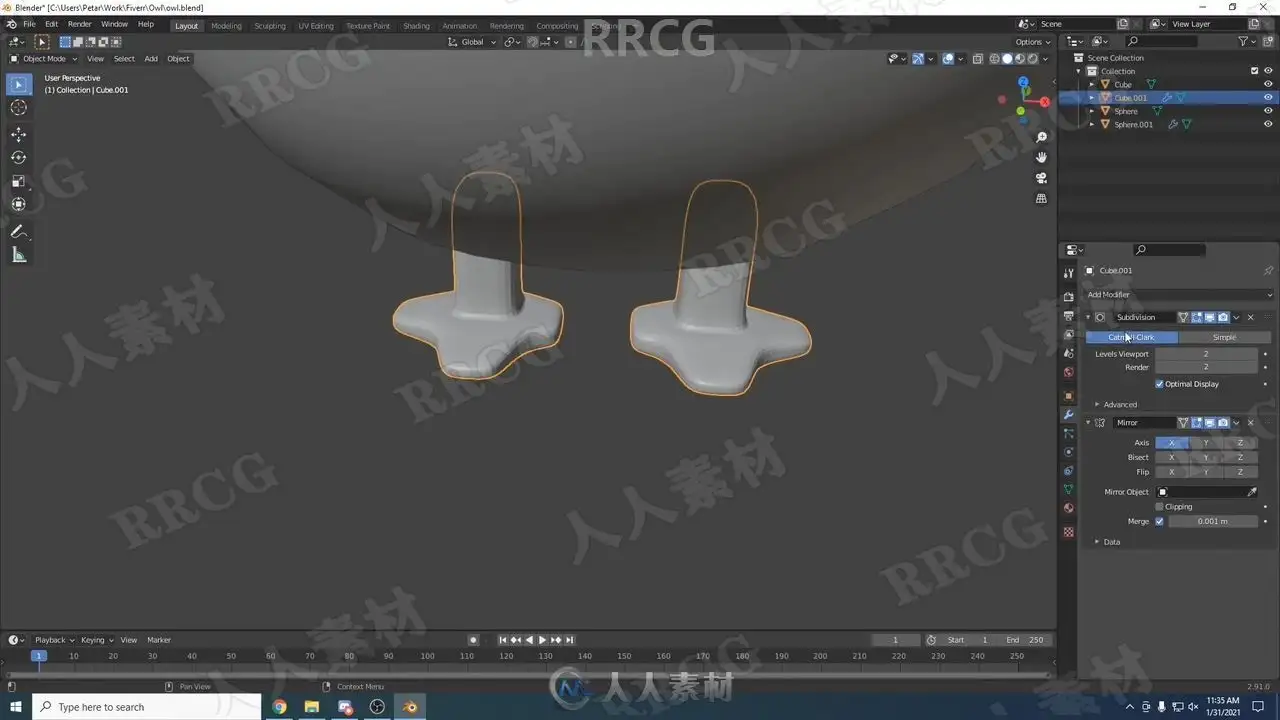Open Blender from the Windows taskbar
Image resolution: width=1280 pixels, height=720 pixels.
pos(409,707)
